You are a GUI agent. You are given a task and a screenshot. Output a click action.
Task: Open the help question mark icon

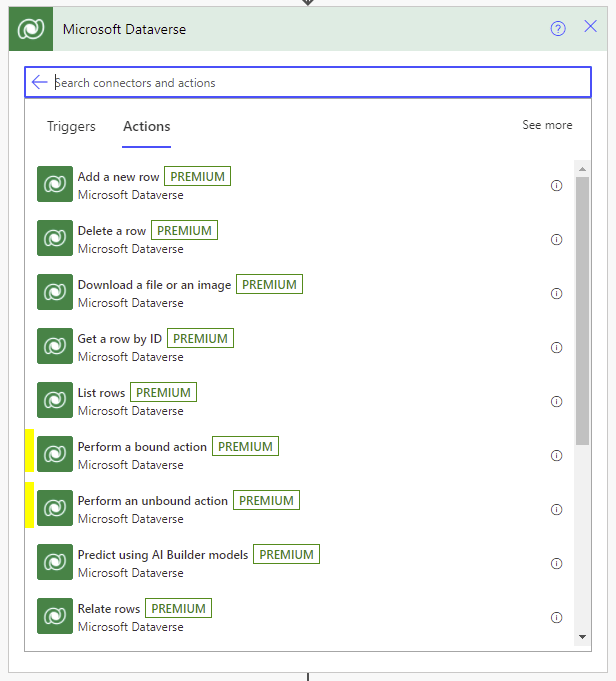pyautogui.click(x=558, y=29)
